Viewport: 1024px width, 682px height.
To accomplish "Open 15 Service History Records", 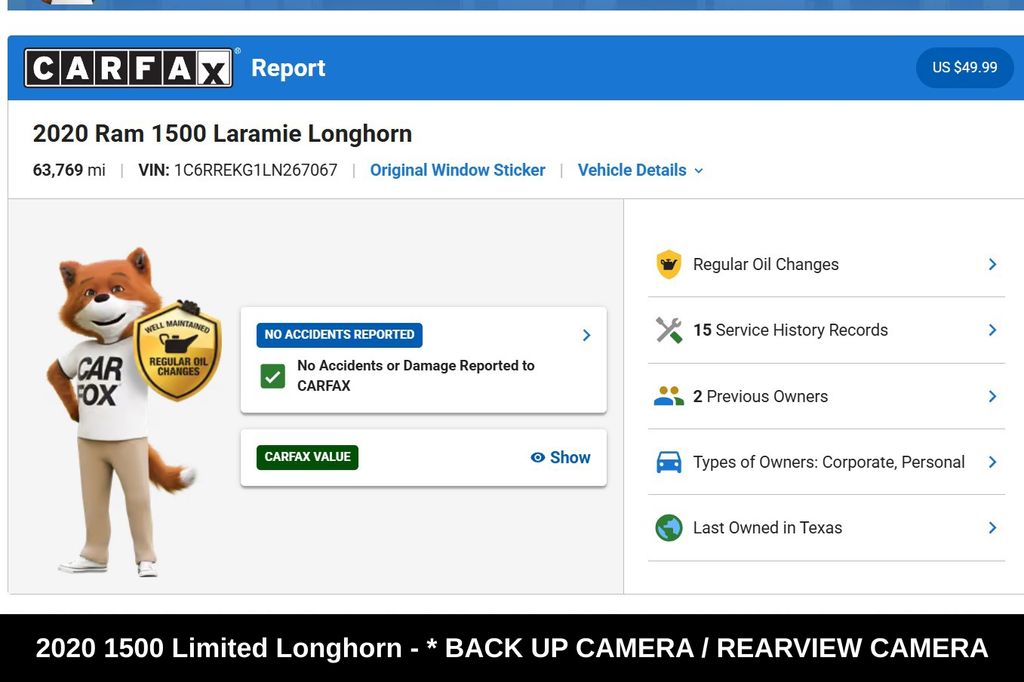I will click(x=826, y=330).
